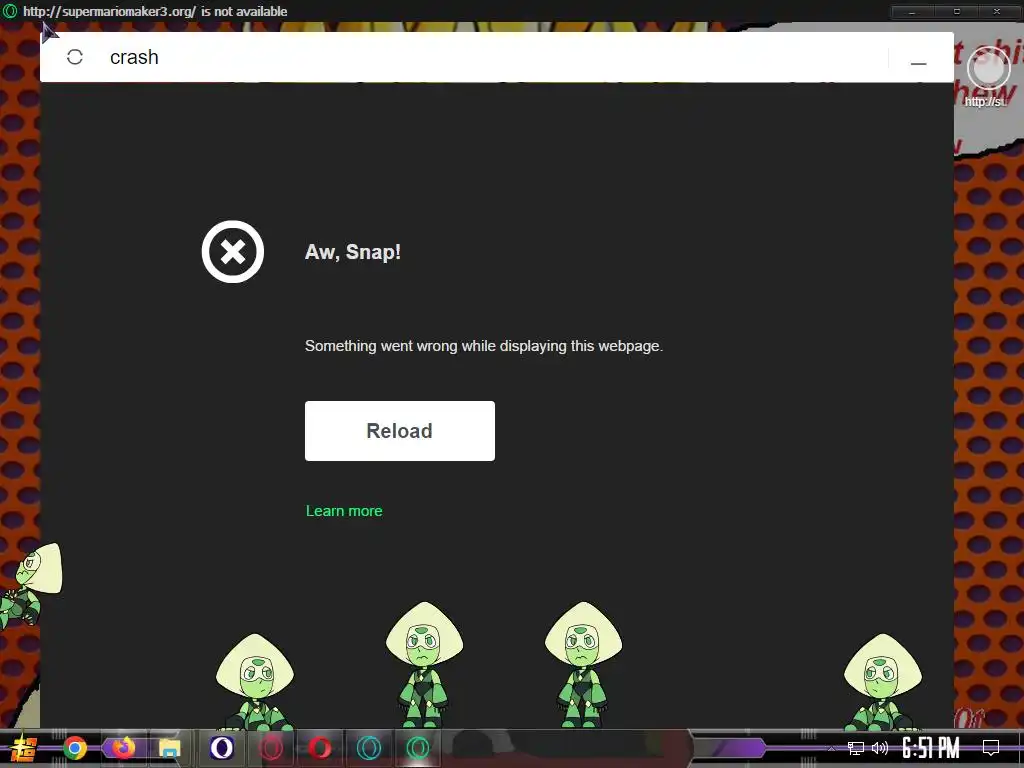Switch to the active green Opera taskbar icon
1024x768 pixels.
[418, 748]
